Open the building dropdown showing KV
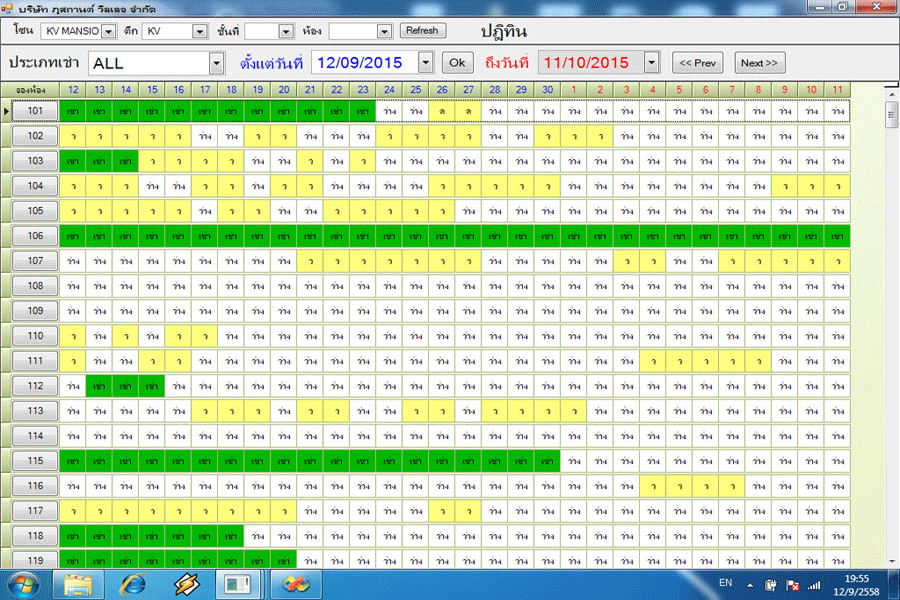 click(199, 31)
